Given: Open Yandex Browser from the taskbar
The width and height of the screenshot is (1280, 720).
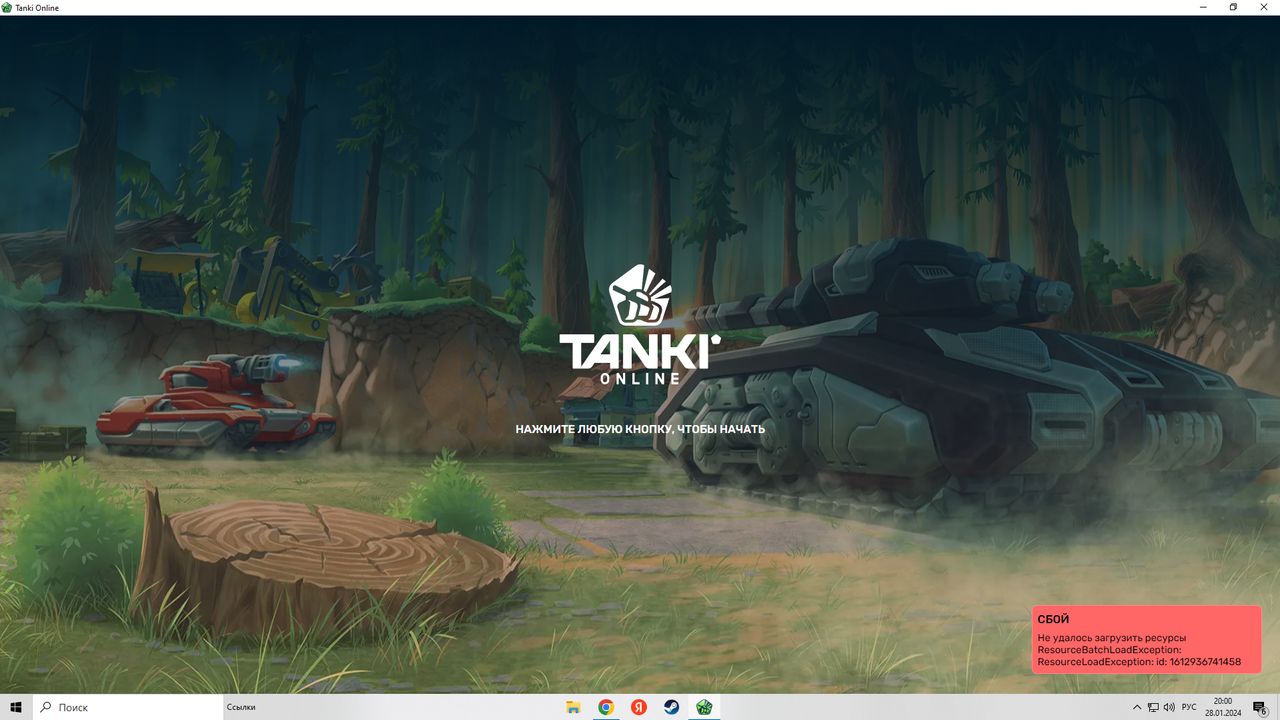Looking at the screenshot, I should (x=639, y=707).
